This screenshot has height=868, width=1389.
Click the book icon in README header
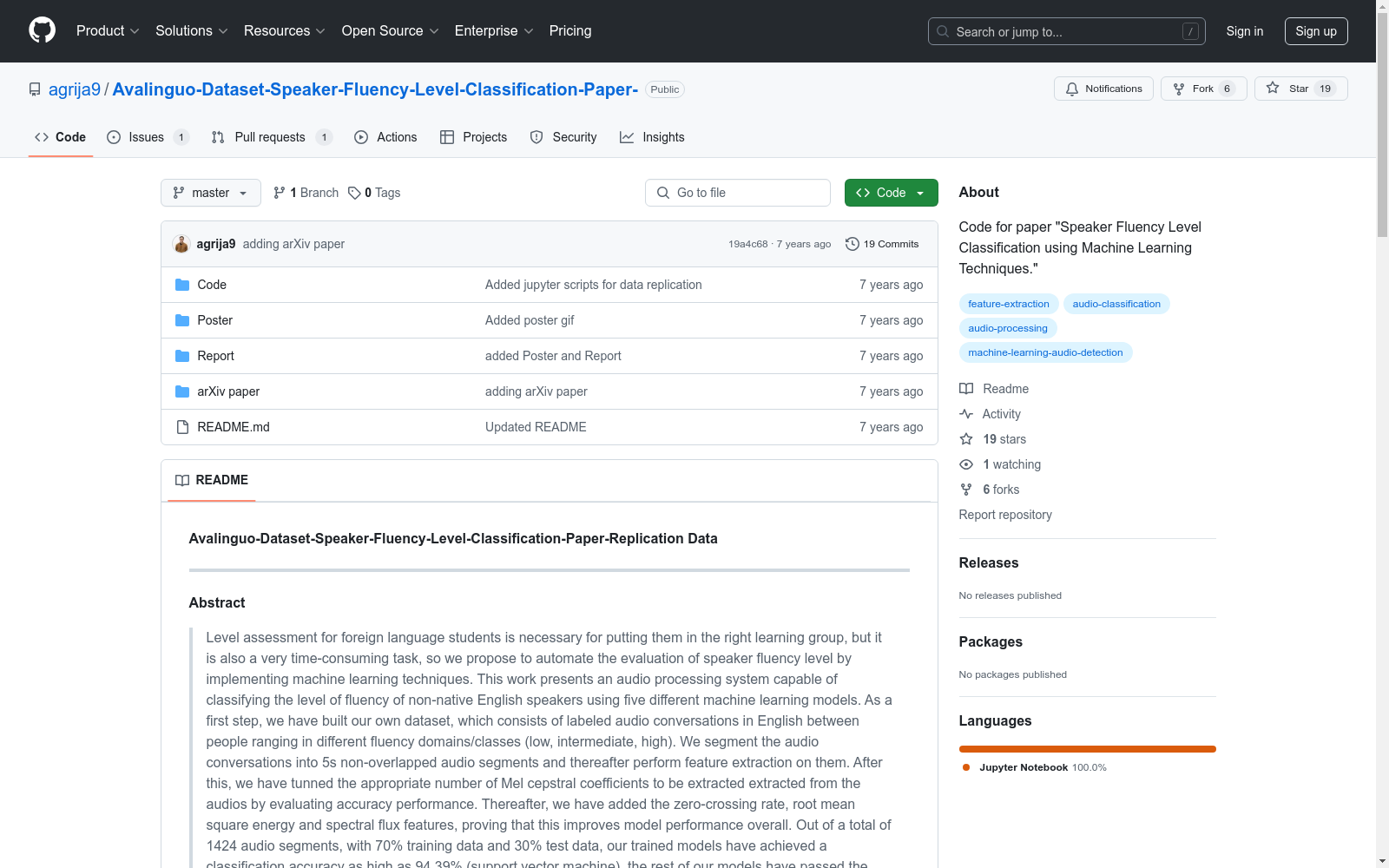[x=182, y=480]
